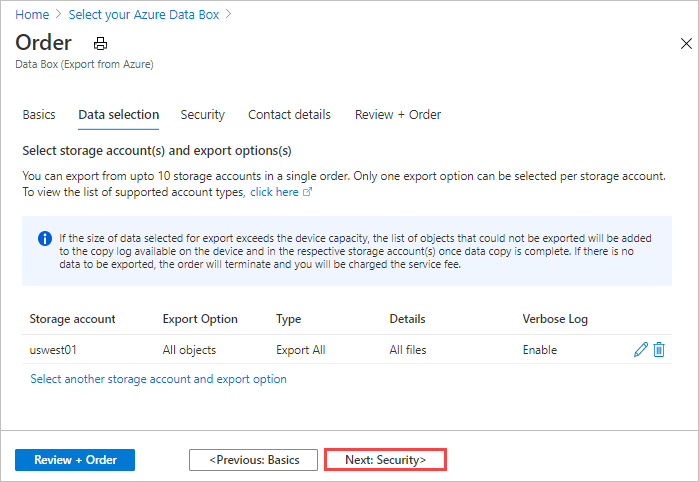Open the Security tab
This screenshot has height=482, width=699.
pyautogui.click(x=202, y=115)
